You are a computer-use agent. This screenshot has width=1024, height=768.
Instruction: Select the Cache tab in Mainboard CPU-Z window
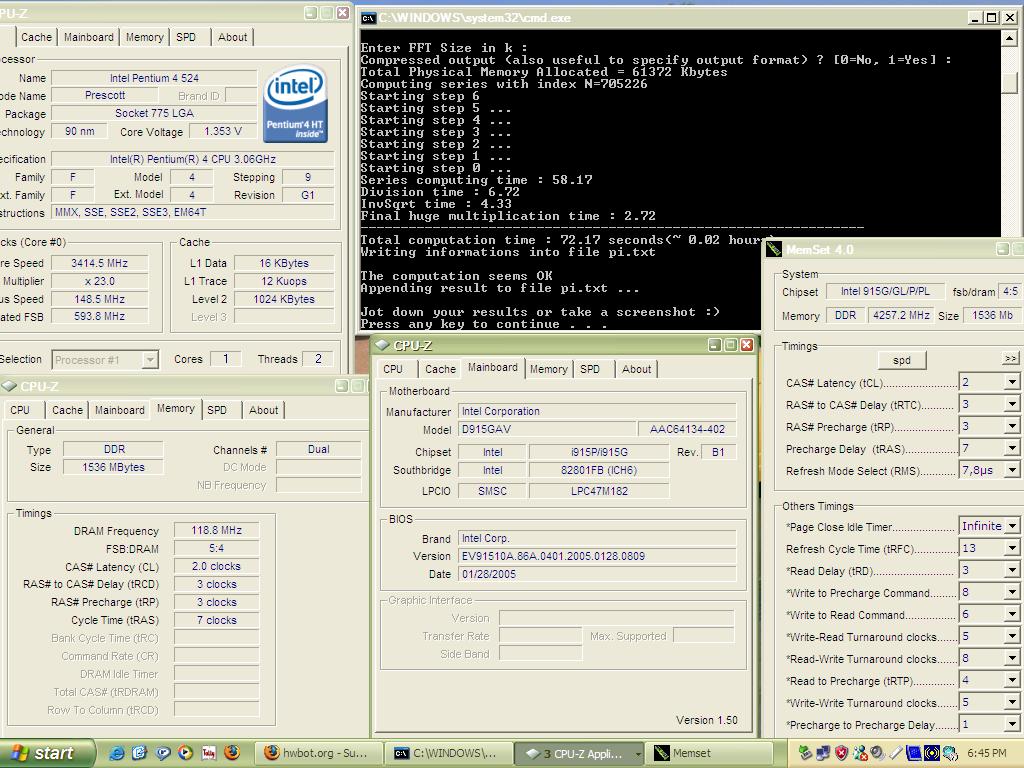coord(440,369)
